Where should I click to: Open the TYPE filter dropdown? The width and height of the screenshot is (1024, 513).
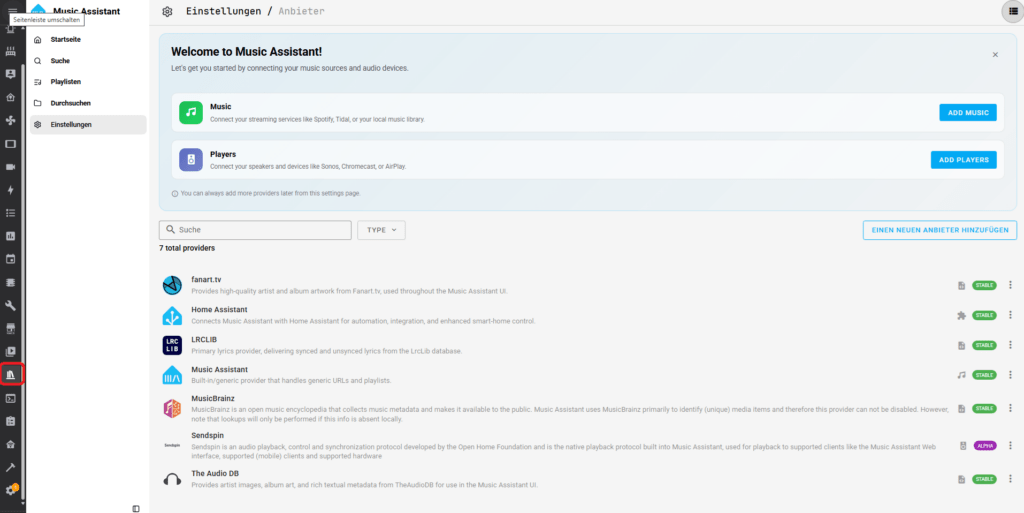(x=381, y=230)
